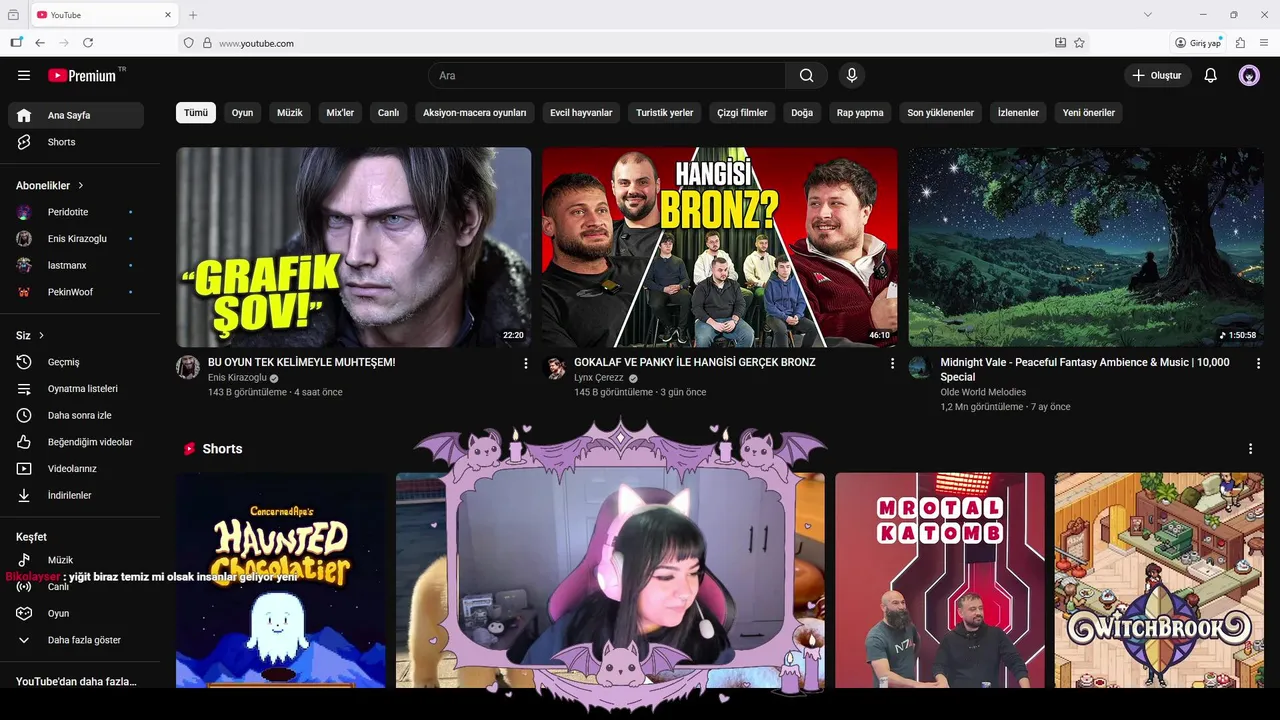
Task: Click into the Ara search field
Action: [x=607, y=75]
